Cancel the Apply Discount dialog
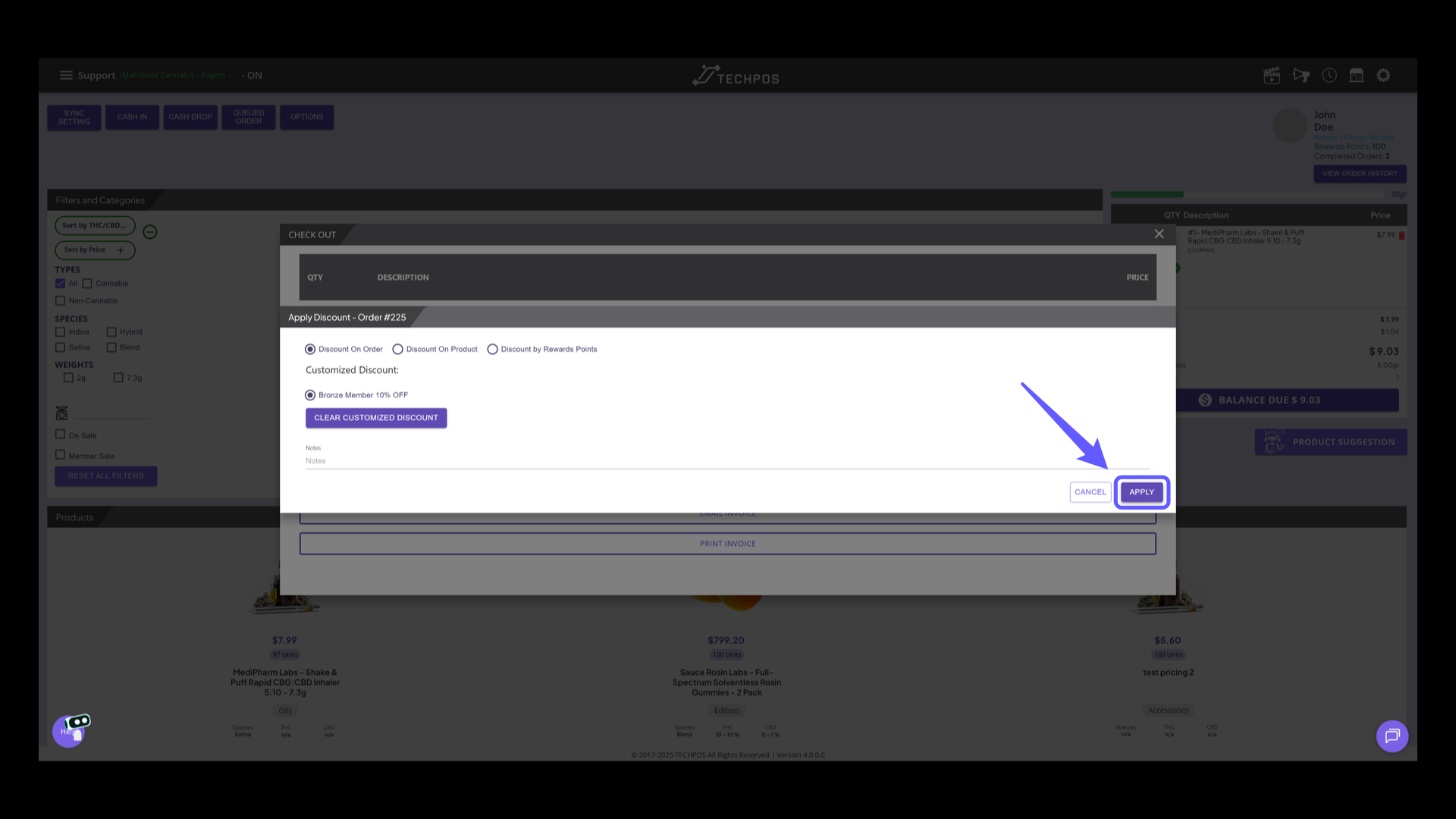This screenshot has width=1456, height=819. [1090, 492]
